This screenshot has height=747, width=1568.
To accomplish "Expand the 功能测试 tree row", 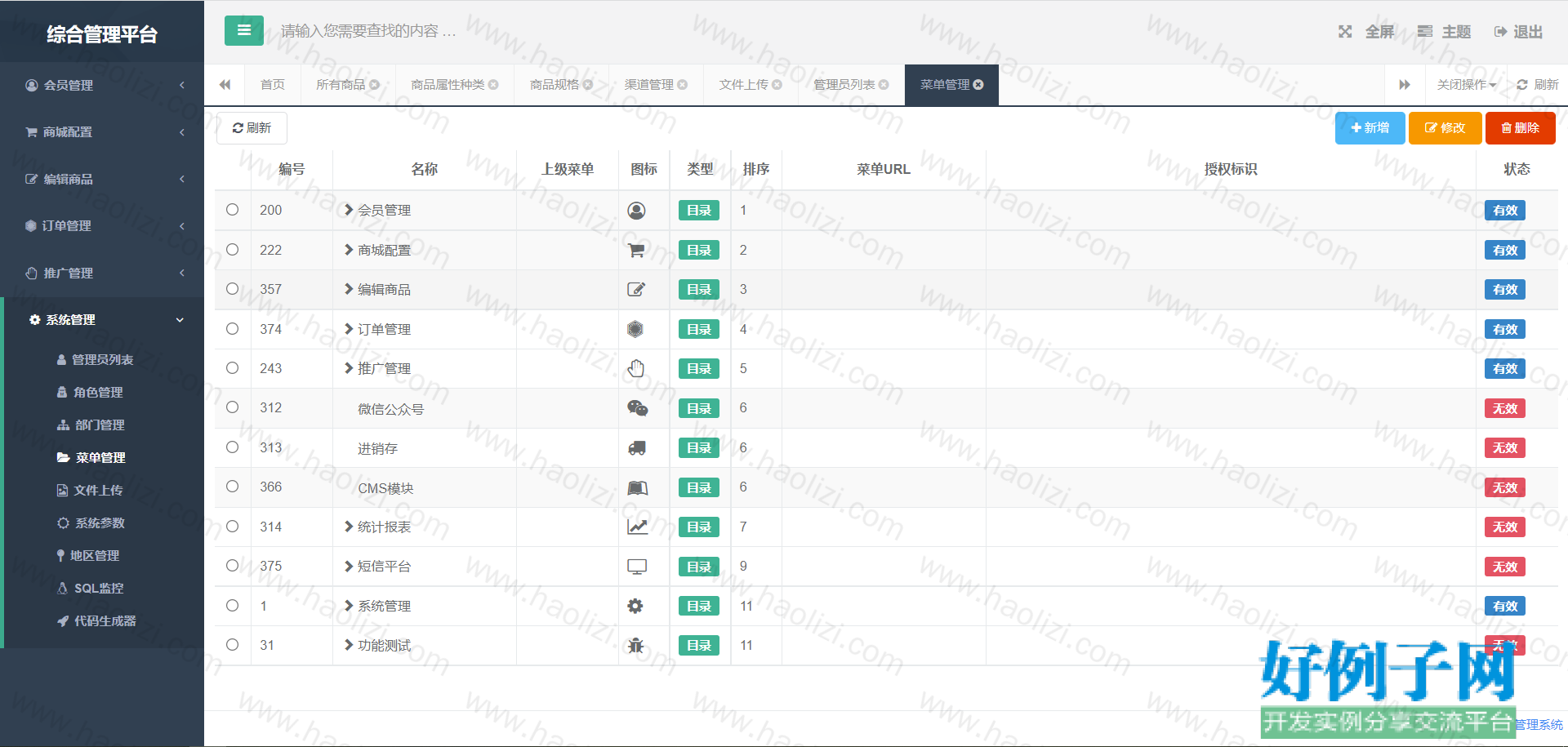I will pyautogui.click(x=349, y=645).
